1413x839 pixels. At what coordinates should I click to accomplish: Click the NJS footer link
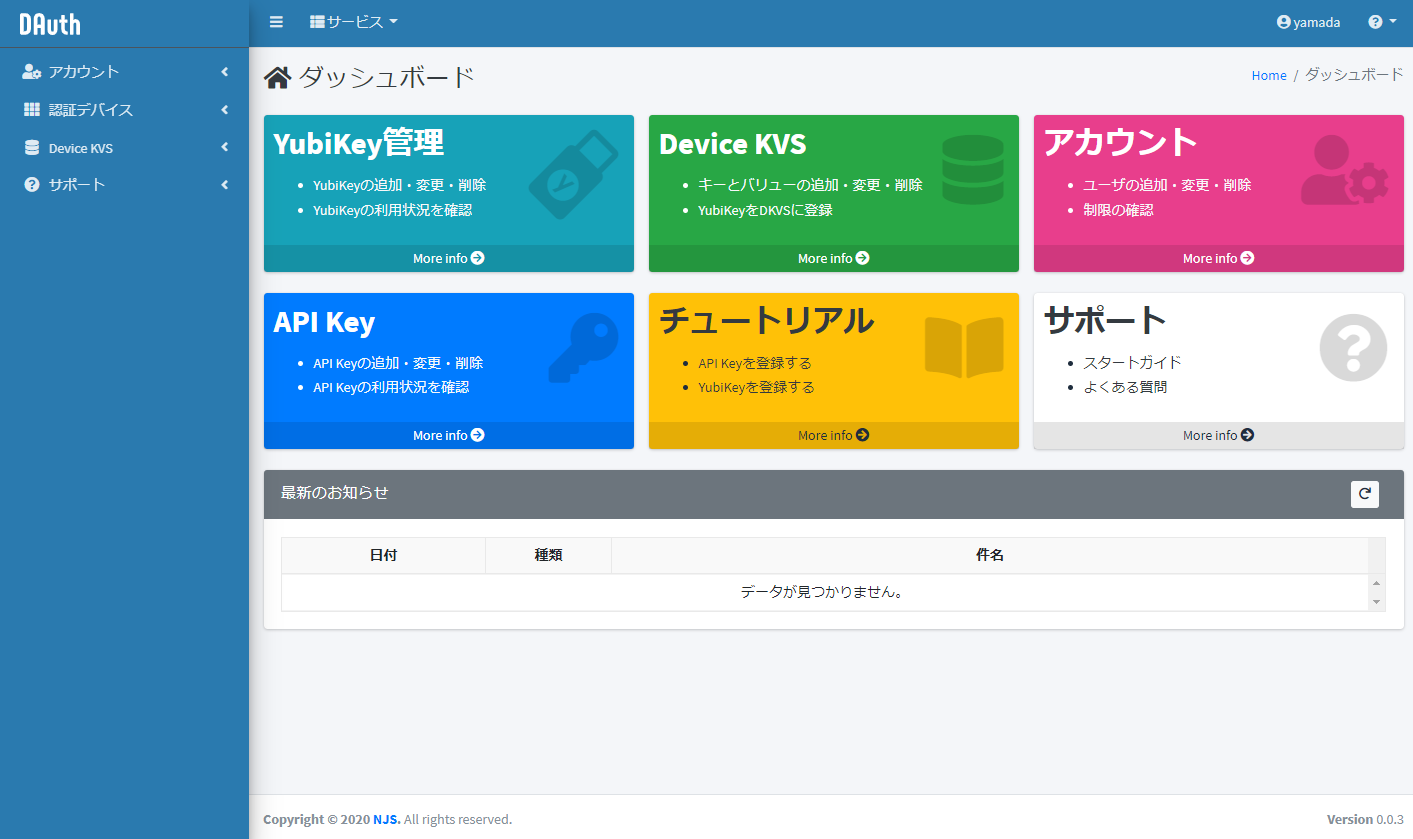(387, 819)
